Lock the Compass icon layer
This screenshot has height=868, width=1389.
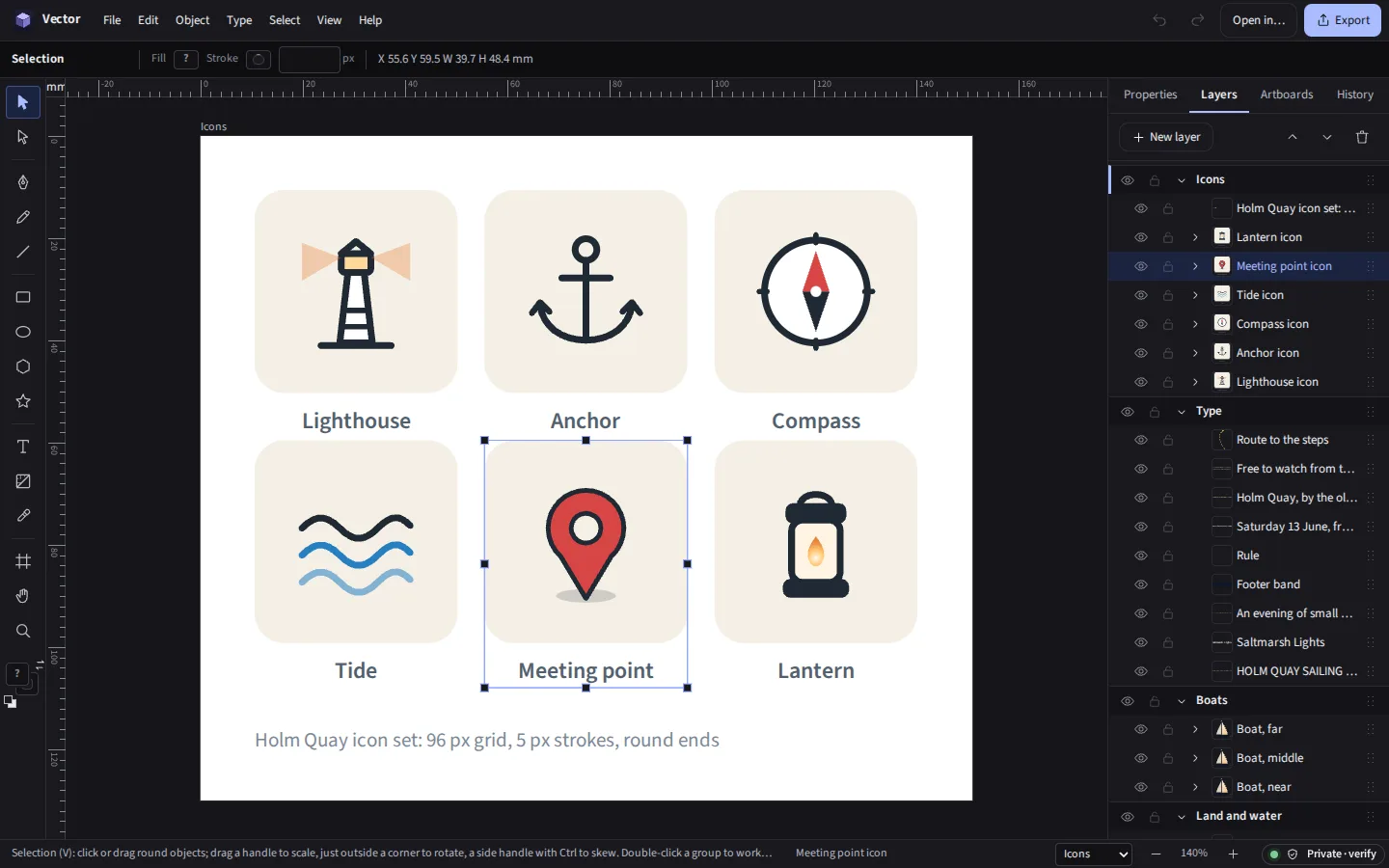coord(1168,324)
